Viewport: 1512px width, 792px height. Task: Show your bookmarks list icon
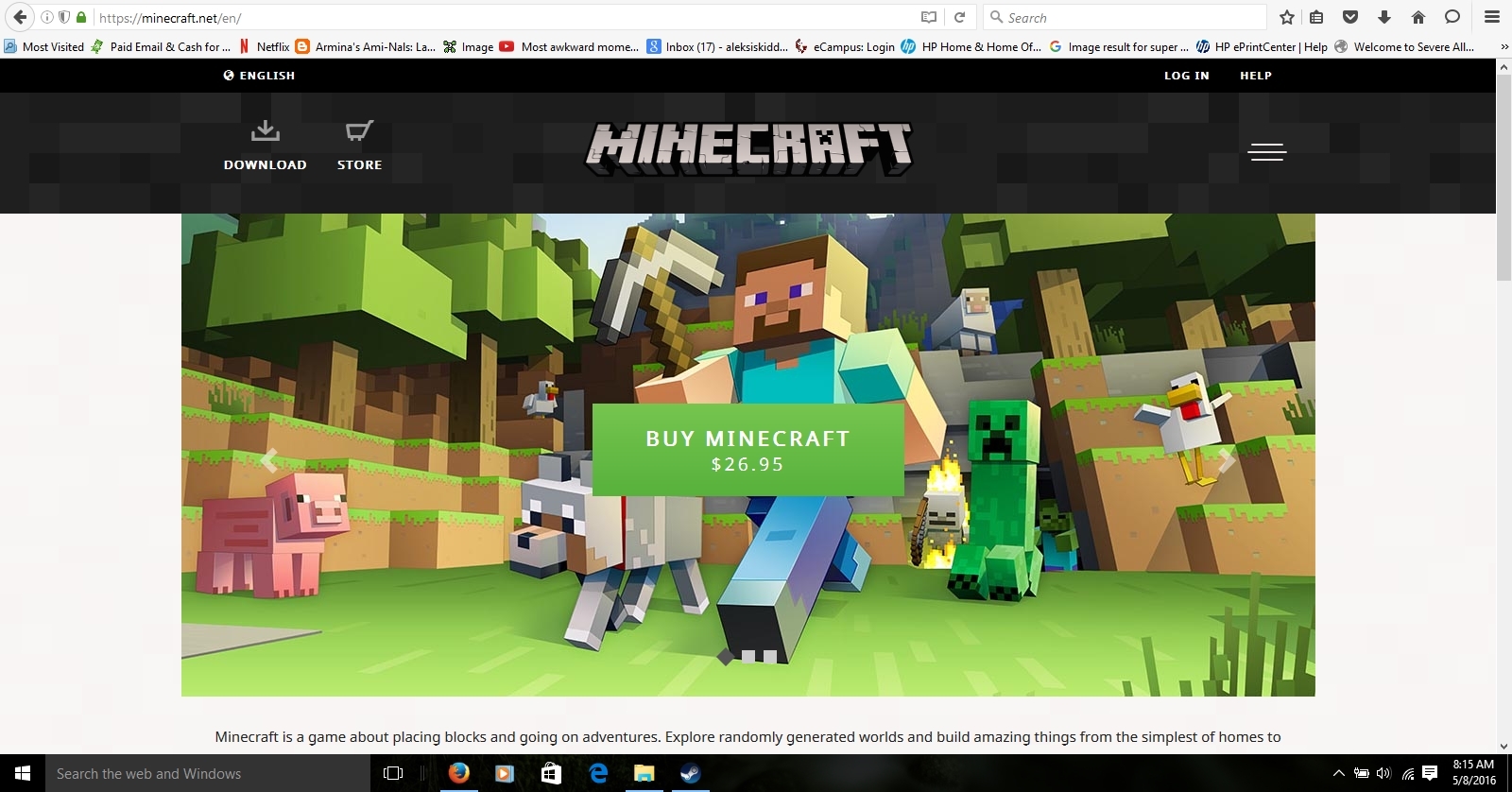click(x=1316, y=17)
